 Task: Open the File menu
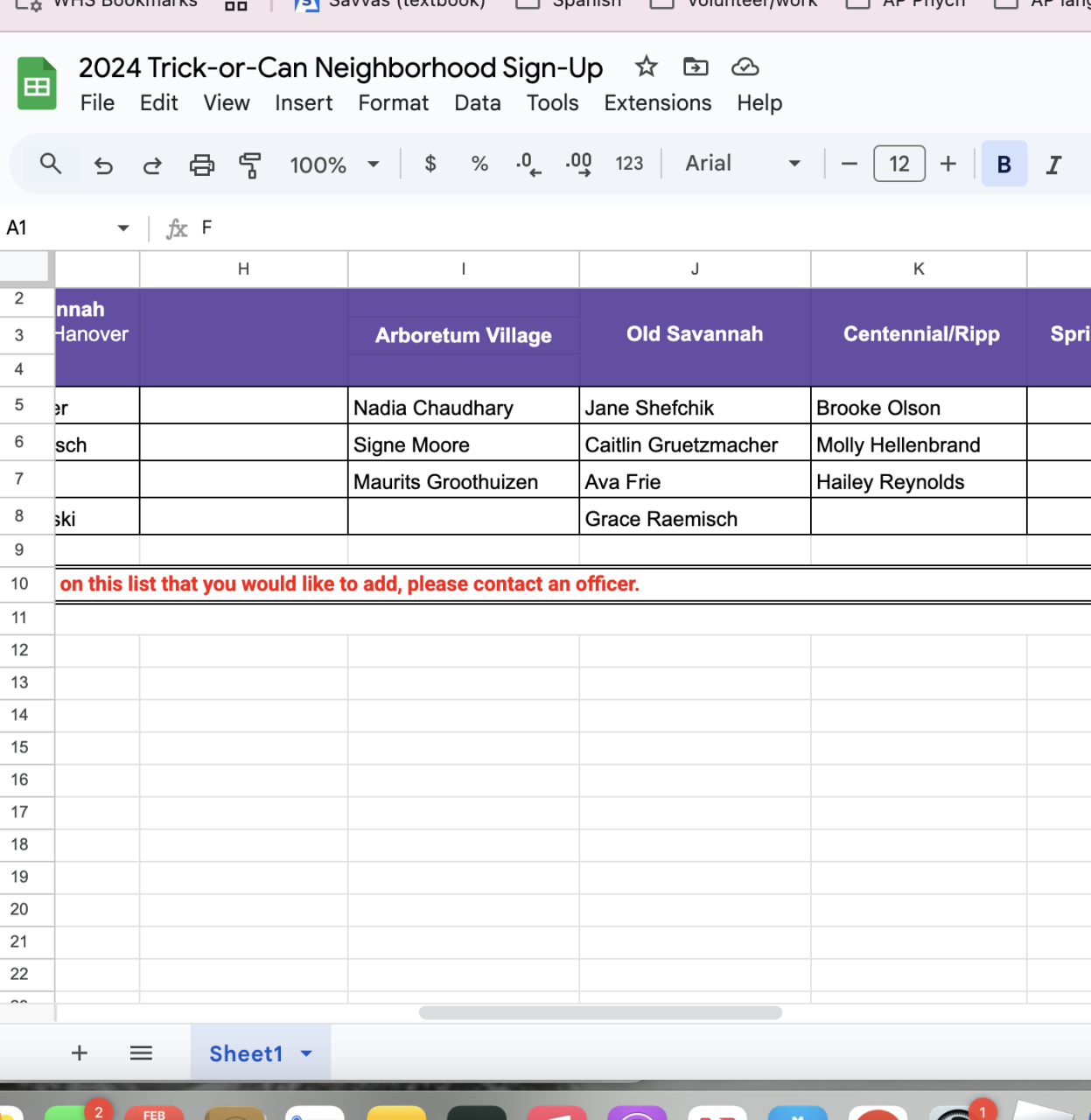tap(97, 103)
